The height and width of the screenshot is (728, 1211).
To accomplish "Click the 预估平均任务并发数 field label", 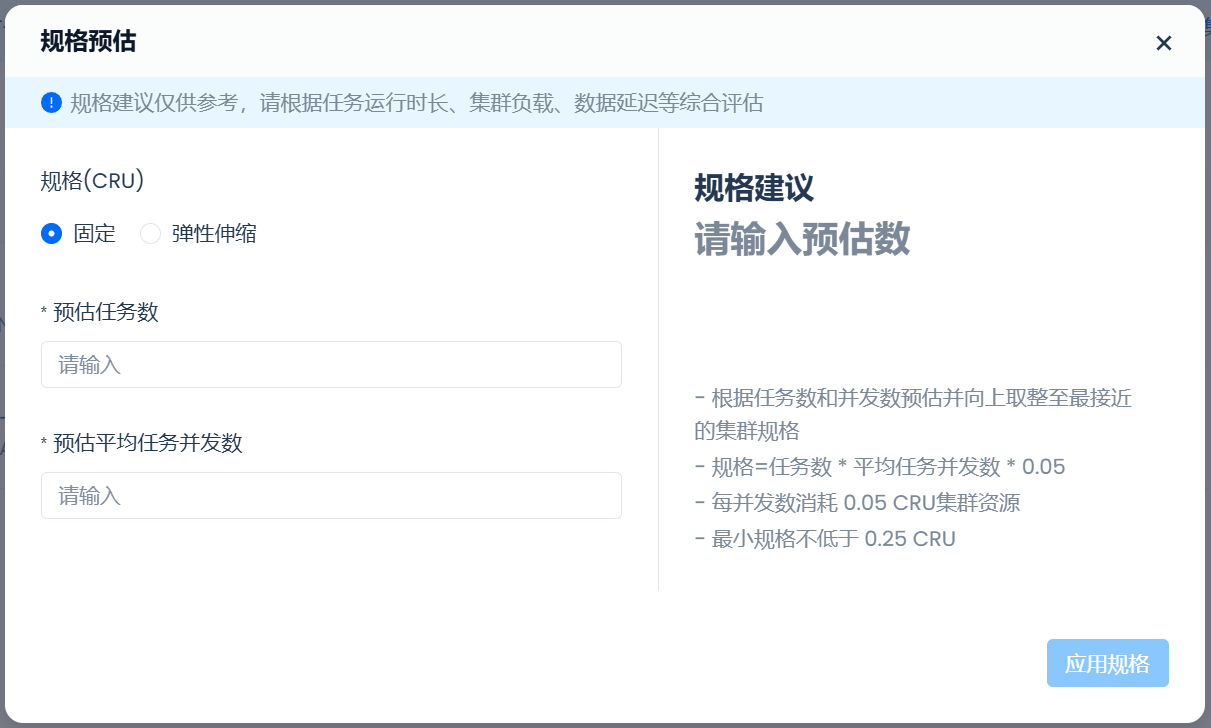I will click(147, 443).
